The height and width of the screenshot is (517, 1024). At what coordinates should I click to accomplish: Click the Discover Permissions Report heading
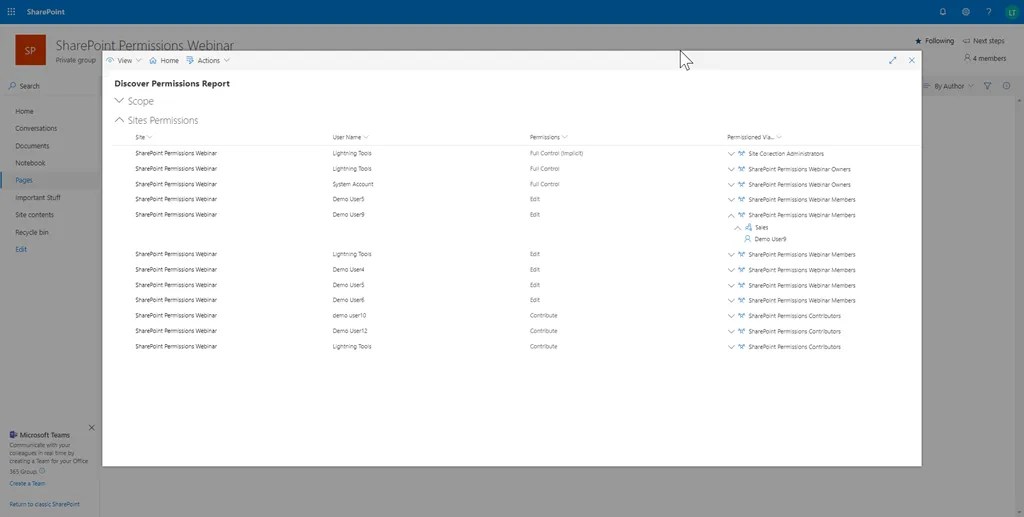pyautogui.click(x=172, y=84)
